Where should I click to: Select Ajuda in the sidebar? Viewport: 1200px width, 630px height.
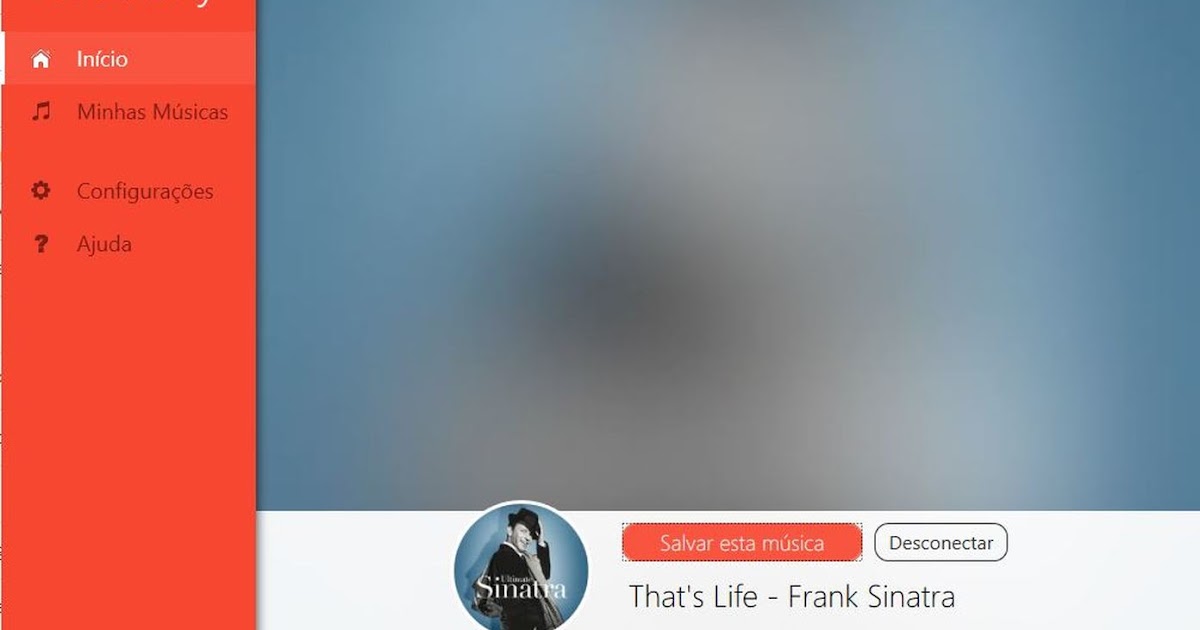tap(130, 244)
